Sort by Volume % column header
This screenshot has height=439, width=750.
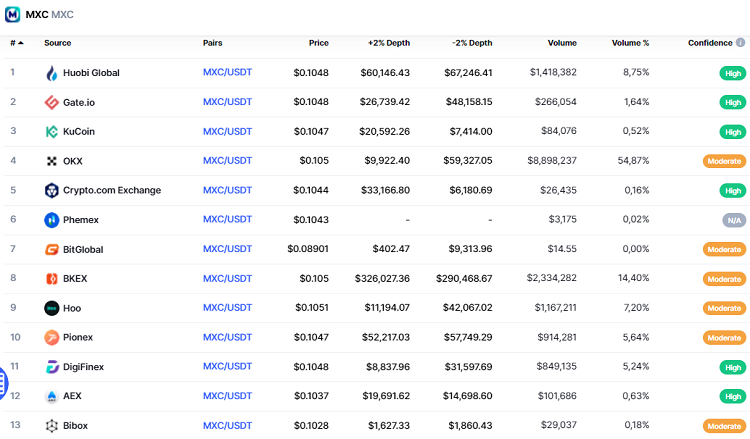click(x=630, y=43)
